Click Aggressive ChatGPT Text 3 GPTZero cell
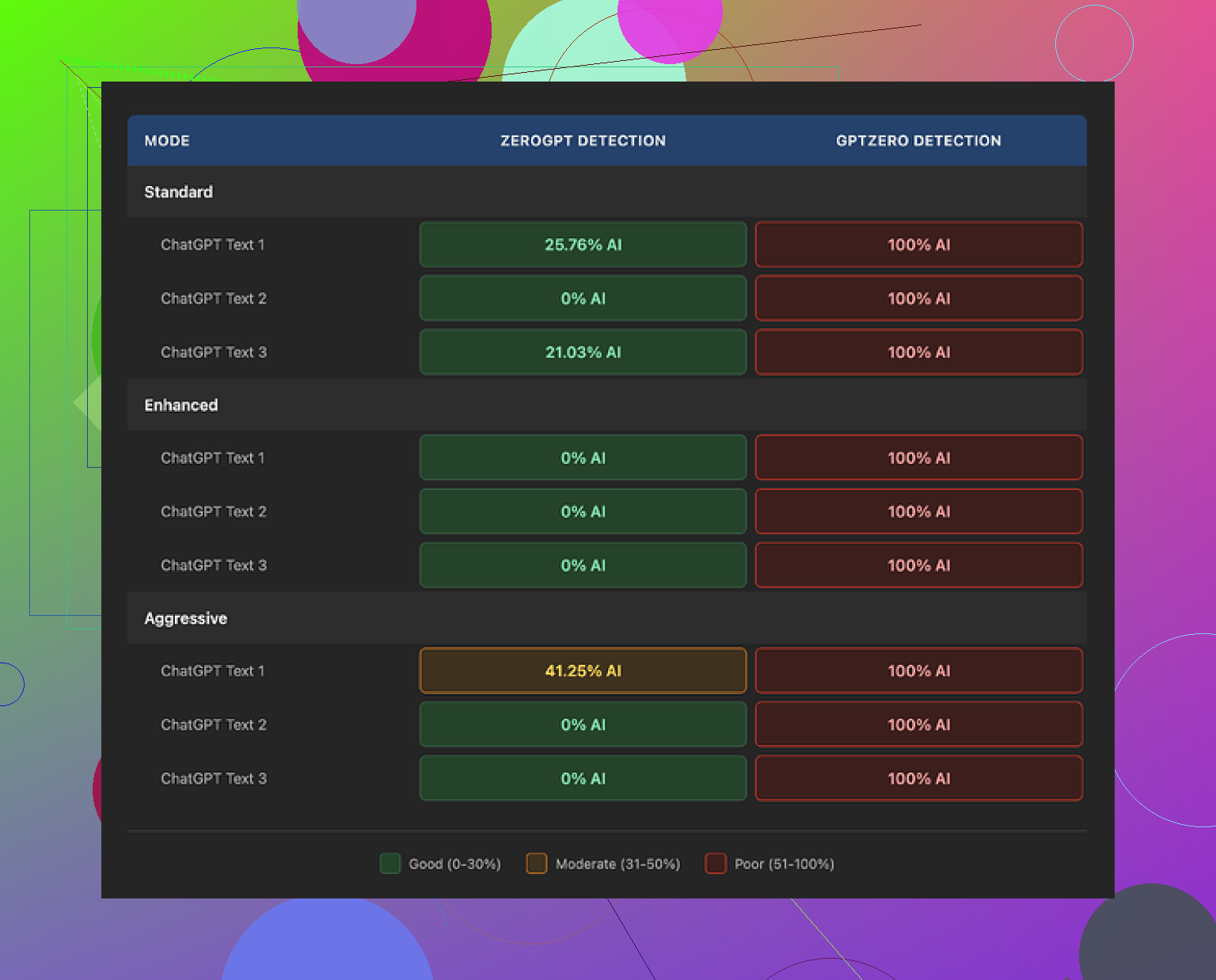The height and width of the screenshot is (980, 1216). click(x=918, y=778)
